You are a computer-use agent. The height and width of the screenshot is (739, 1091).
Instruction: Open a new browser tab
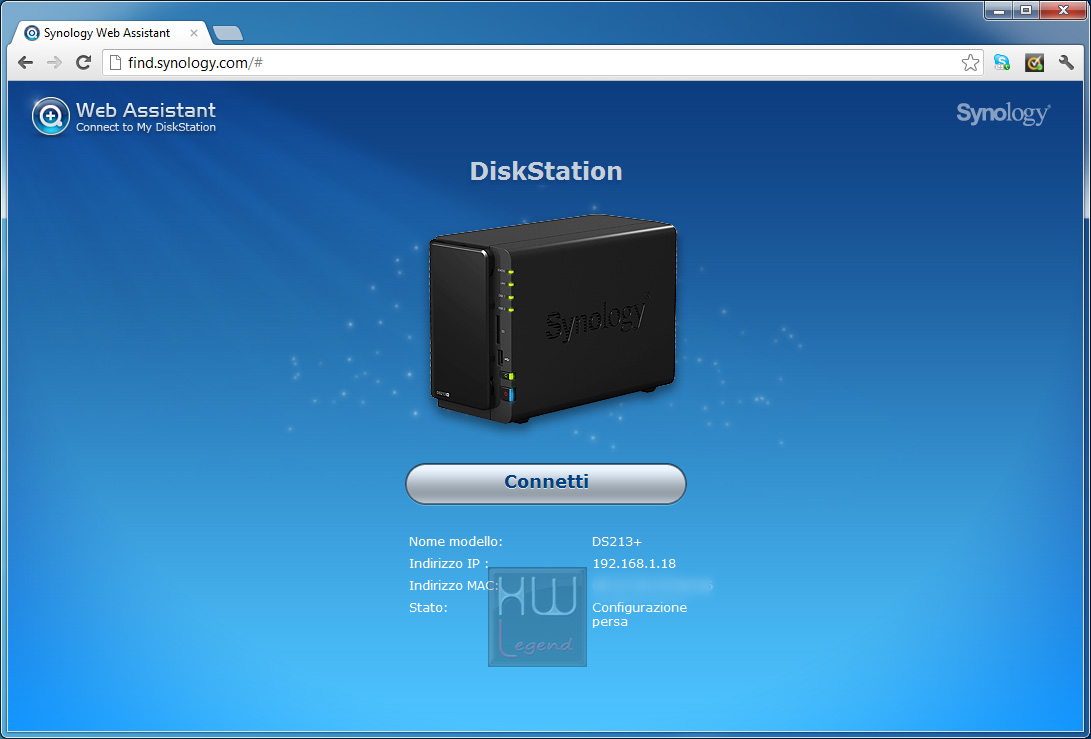pyautogui.click(x=228, y=33)
